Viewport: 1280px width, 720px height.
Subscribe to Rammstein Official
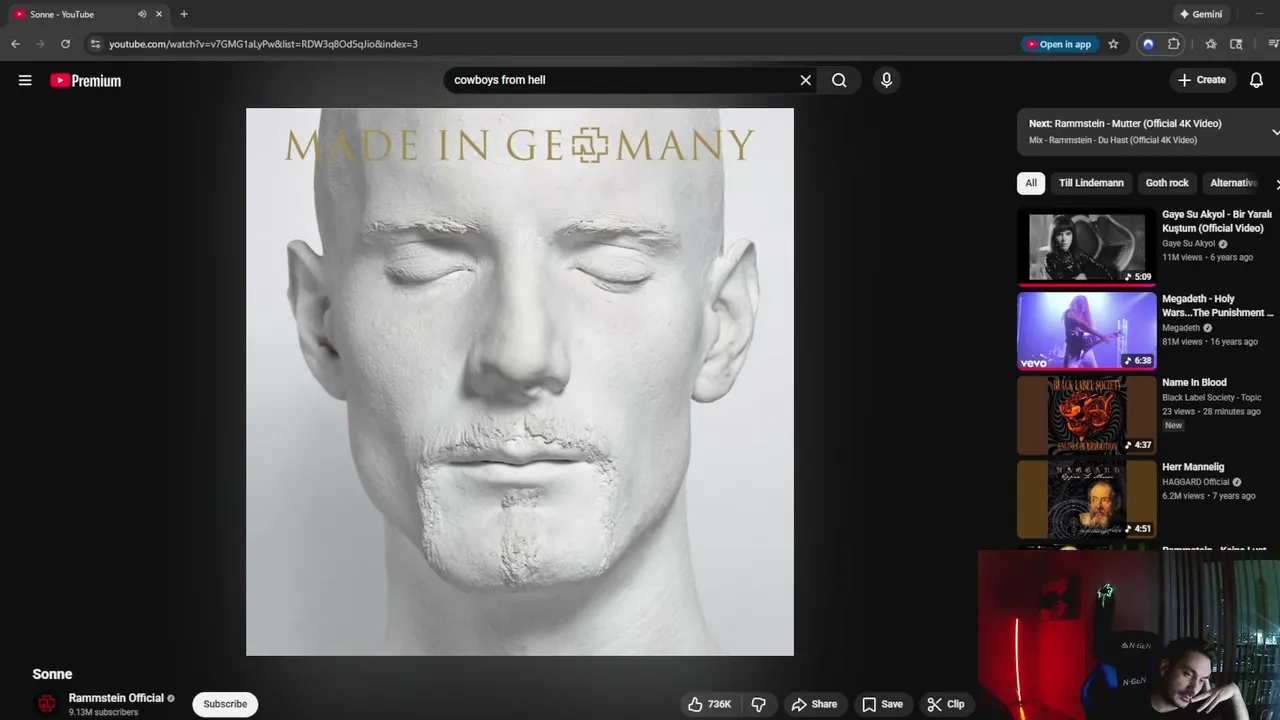[x=225, y=704]
